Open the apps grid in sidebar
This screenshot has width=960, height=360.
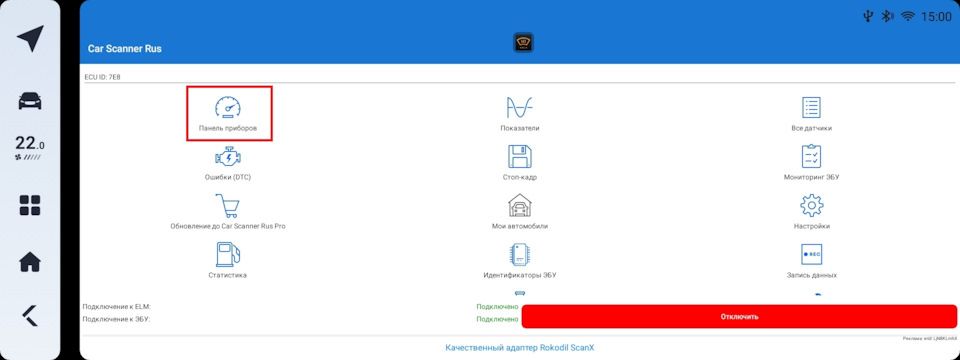click(x=30, y=206)
